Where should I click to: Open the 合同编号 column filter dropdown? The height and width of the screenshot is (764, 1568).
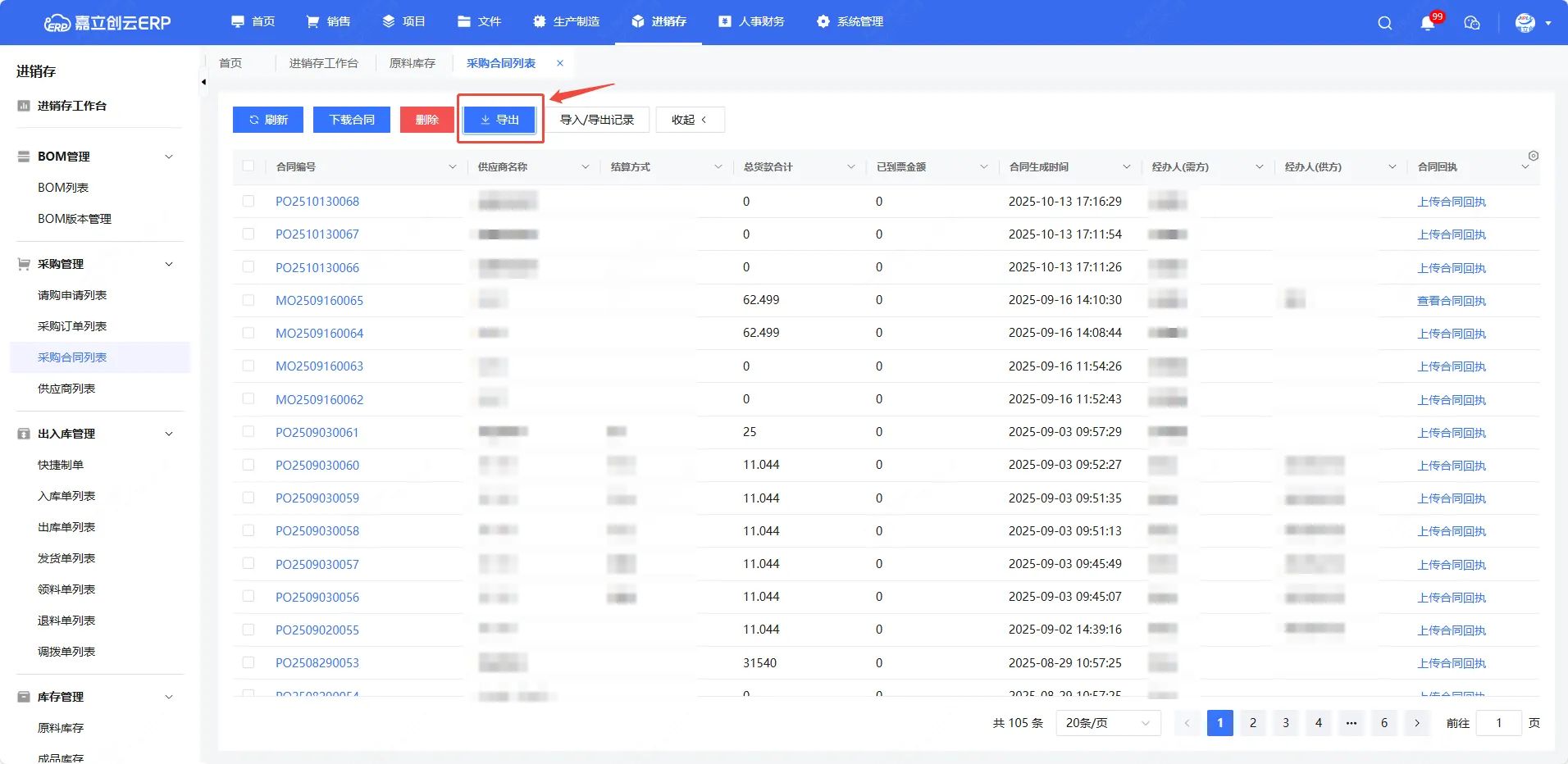tap(452, 167)
